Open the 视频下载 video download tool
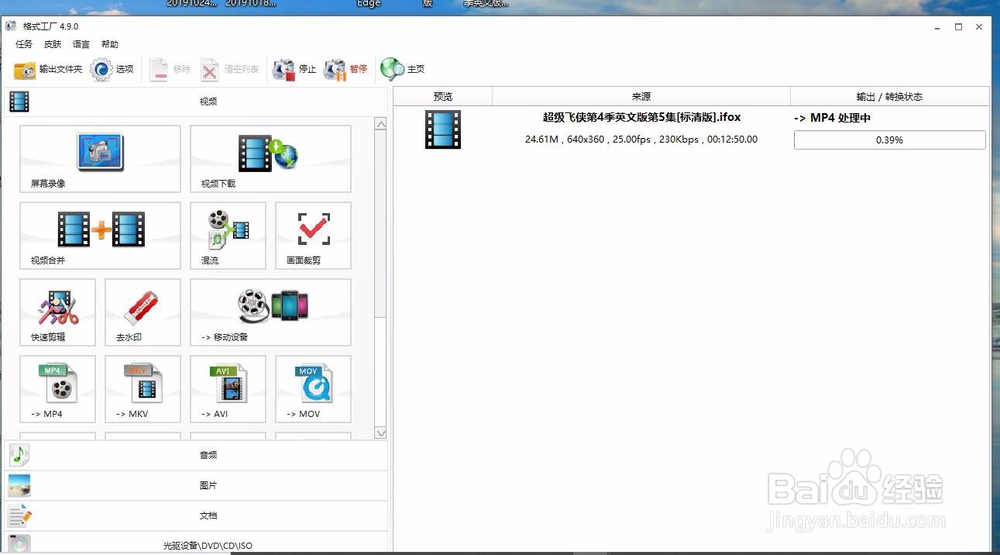This screenshot has height=555, width=1000. click(270, 159)
